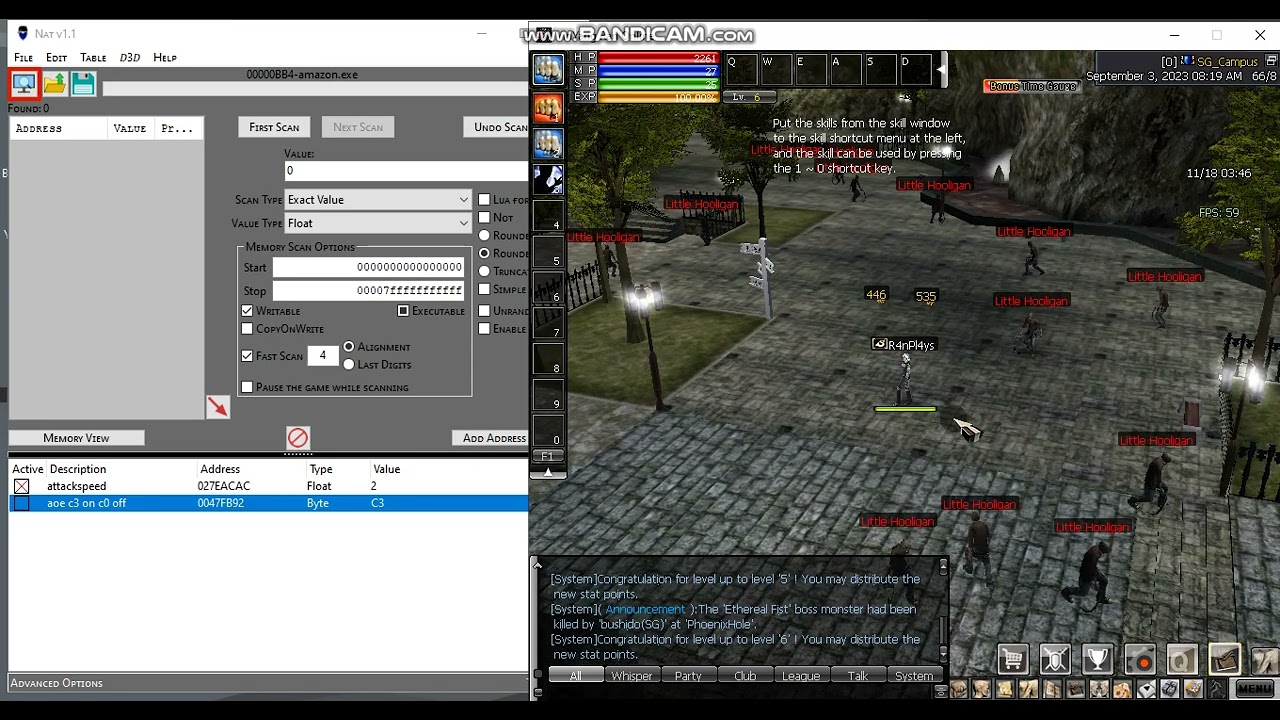Open the Help menu
The image size is (1280, 720).
pyautogui.click(x=165, y=57)
